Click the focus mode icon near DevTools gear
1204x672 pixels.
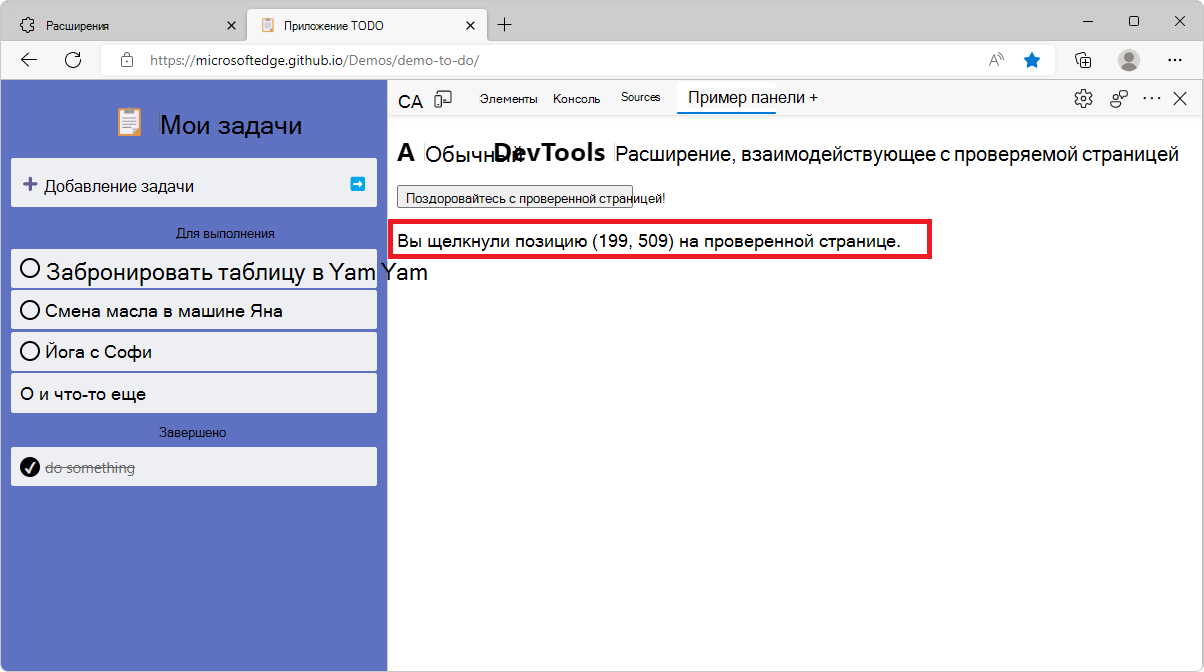pyautogui.click(x=1117, y=99)
